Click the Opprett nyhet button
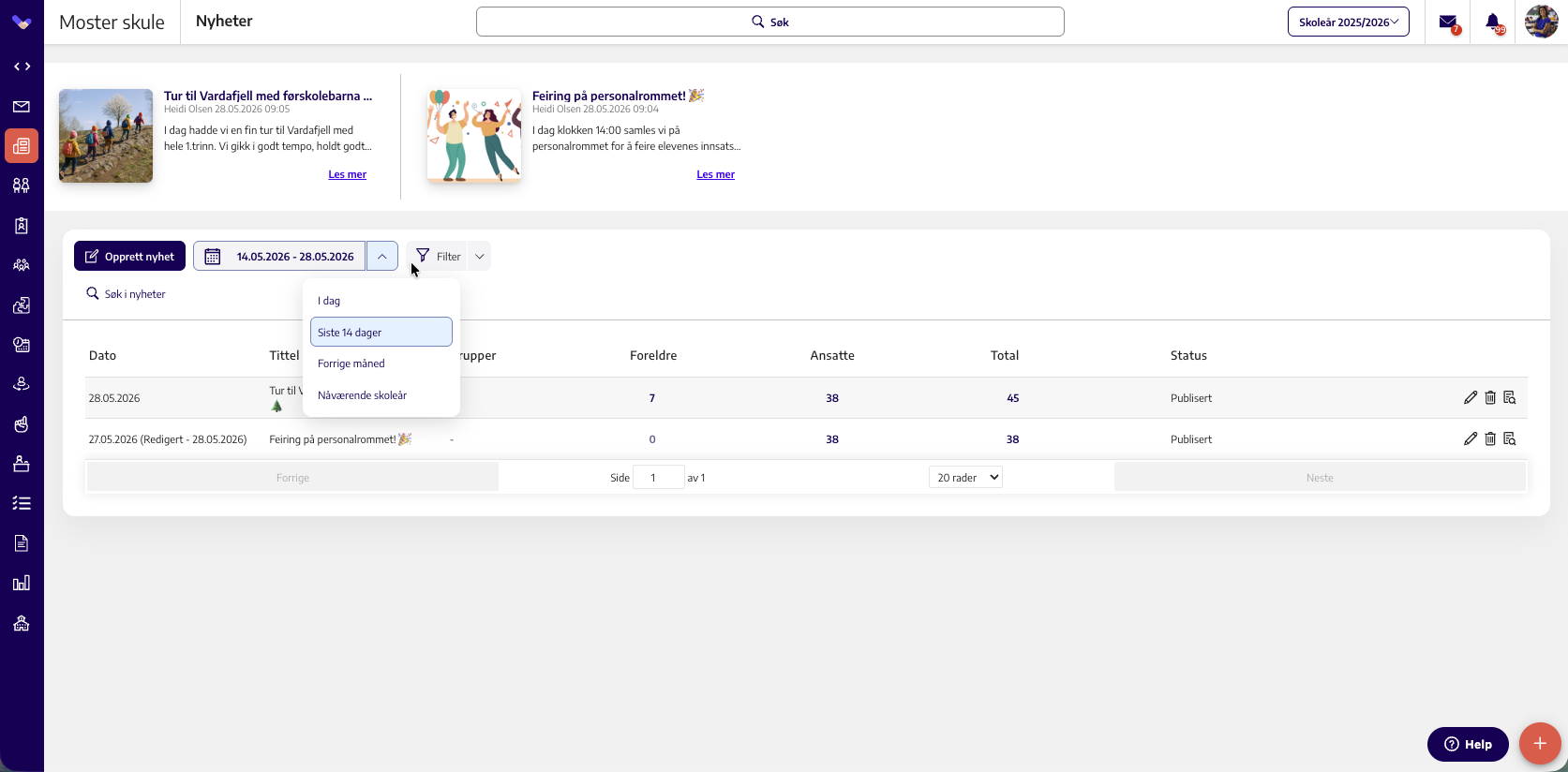The width and height of the screenshot is (1568, 772). pyautogui.click(x=129, y=256)
